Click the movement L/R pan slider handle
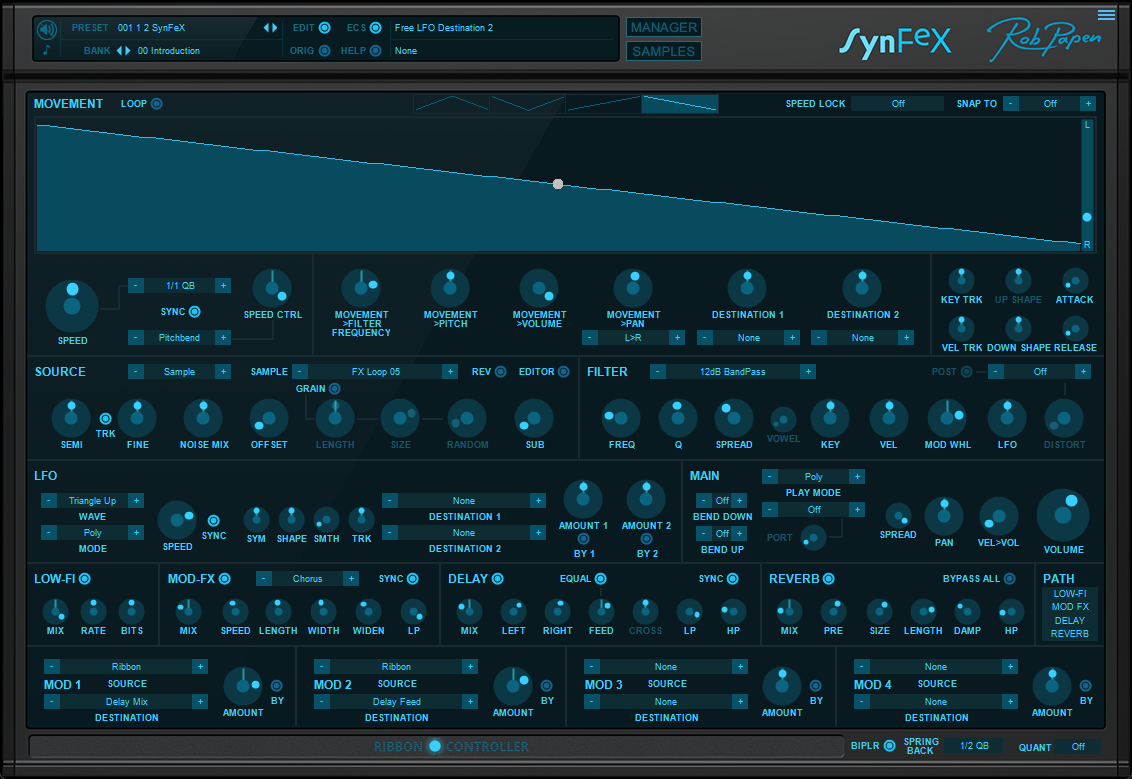This screenshot has height=779, width=1132. click(x=1087, y=217)
